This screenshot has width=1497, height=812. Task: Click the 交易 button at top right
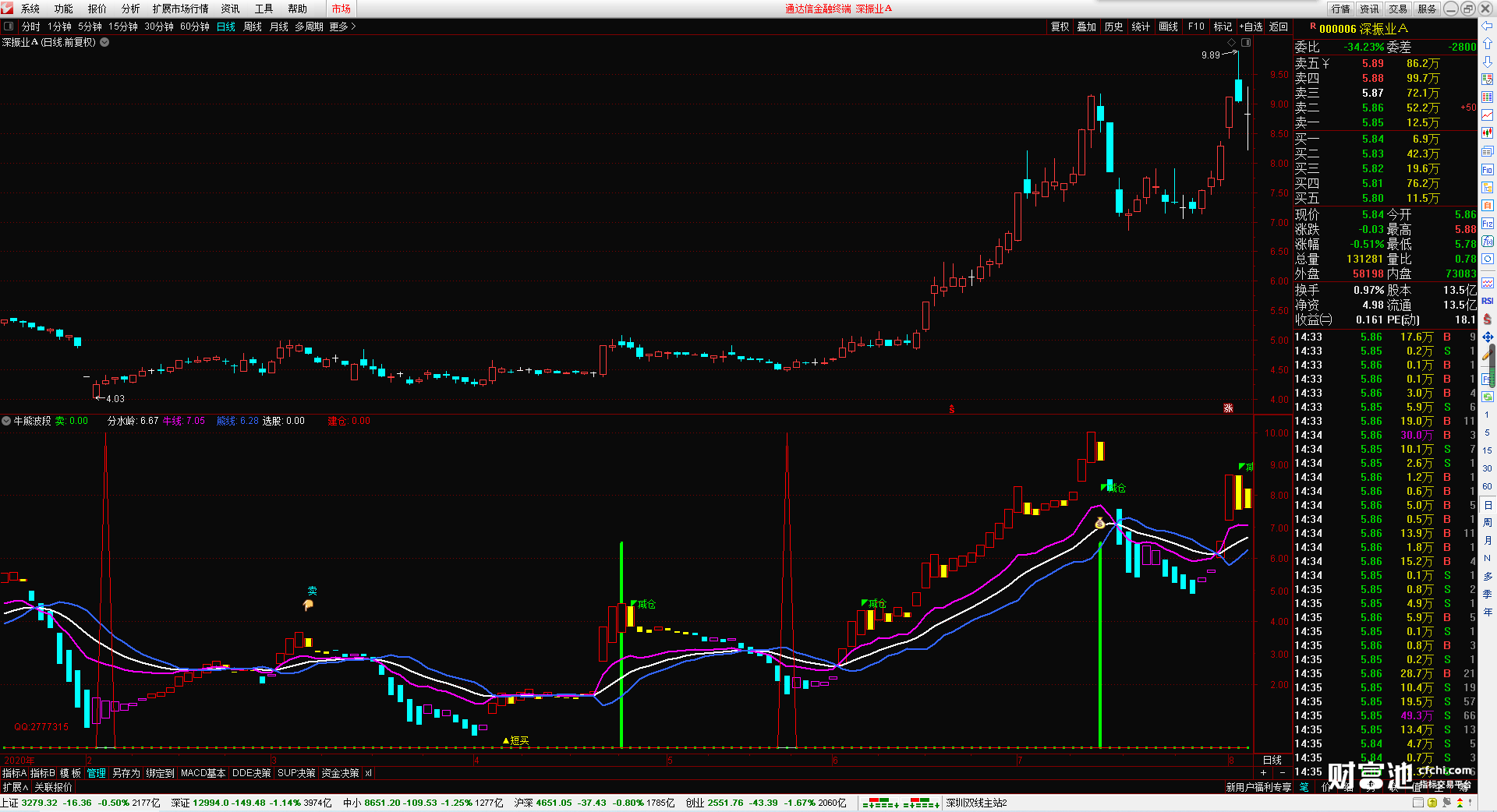[x=1398, y=9]
